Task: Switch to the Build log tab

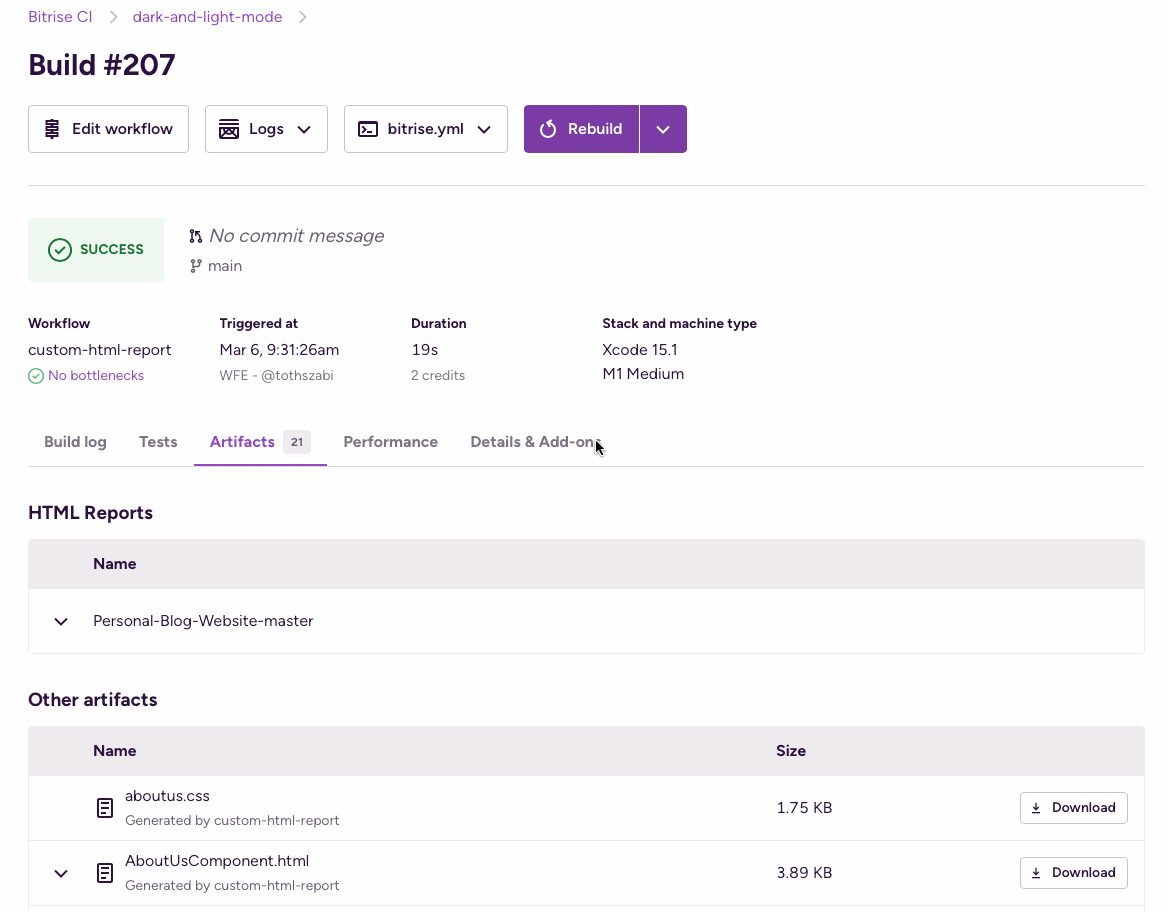Action: click(x=75, y=442)
